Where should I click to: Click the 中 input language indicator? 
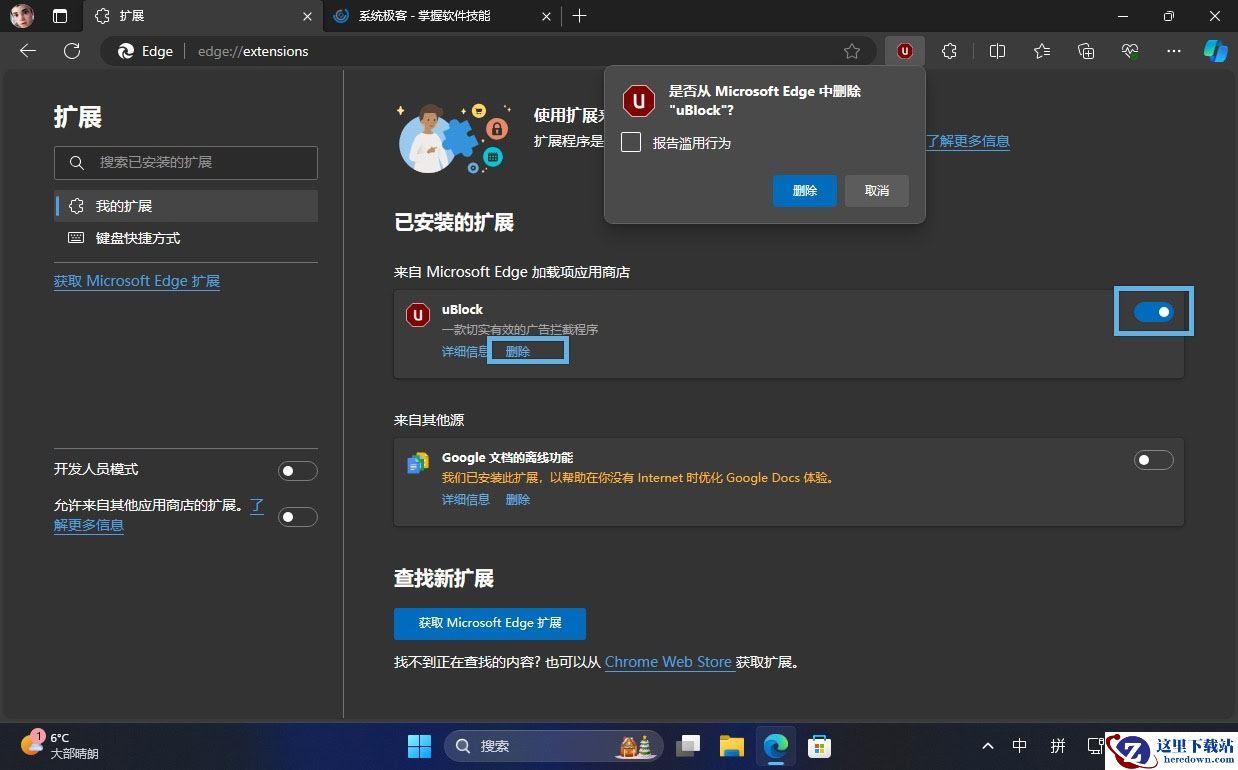click(1019, 746)
